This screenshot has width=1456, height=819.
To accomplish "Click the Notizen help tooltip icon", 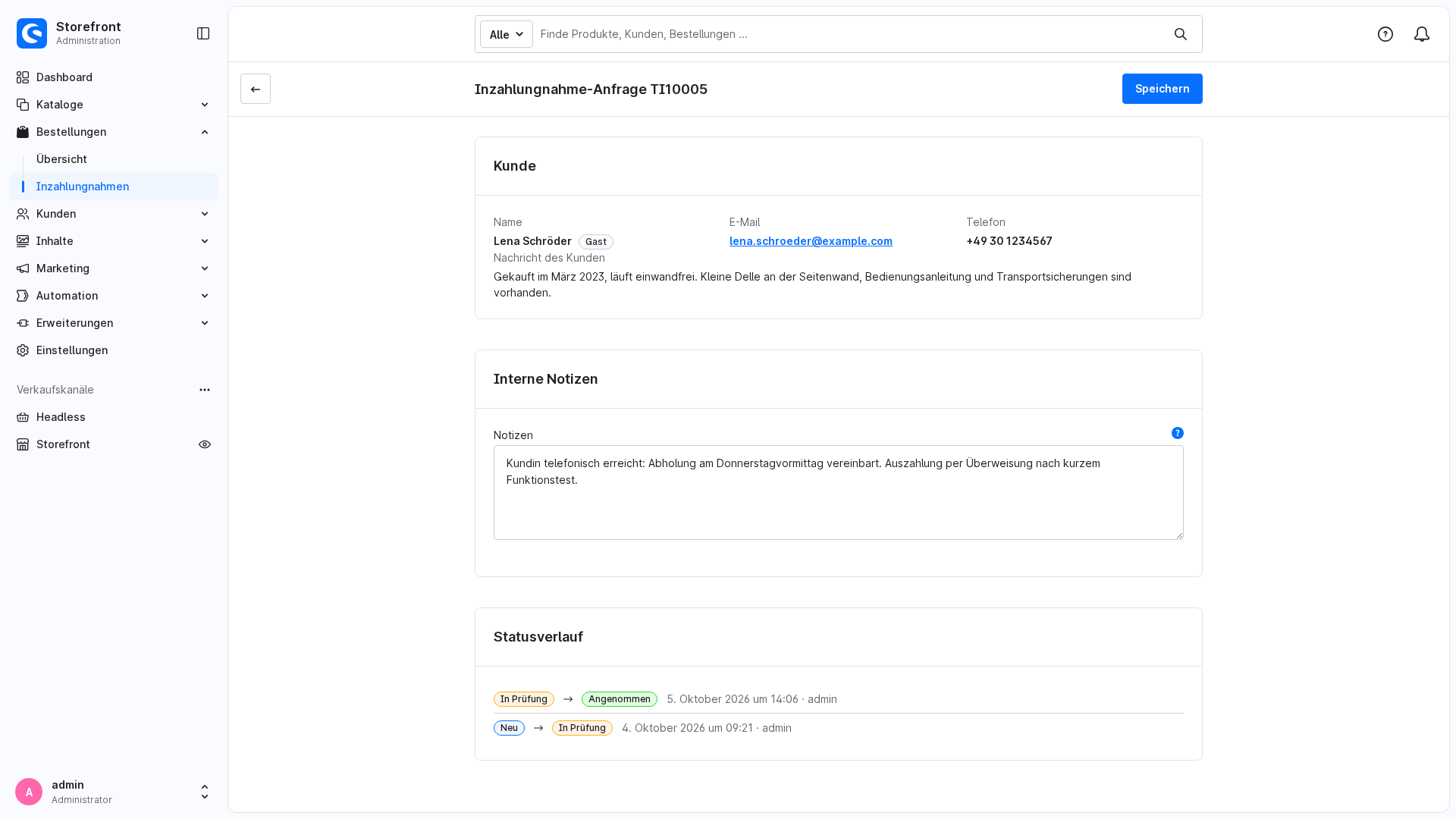I will (x=1178, y=433).
